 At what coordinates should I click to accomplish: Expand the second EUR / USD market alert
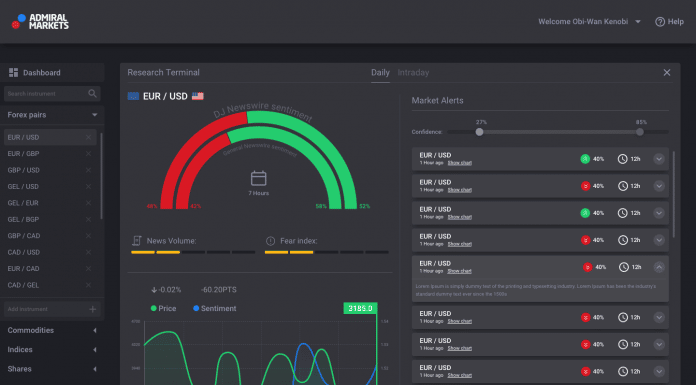pyautogui.click(x=659, y=186)
